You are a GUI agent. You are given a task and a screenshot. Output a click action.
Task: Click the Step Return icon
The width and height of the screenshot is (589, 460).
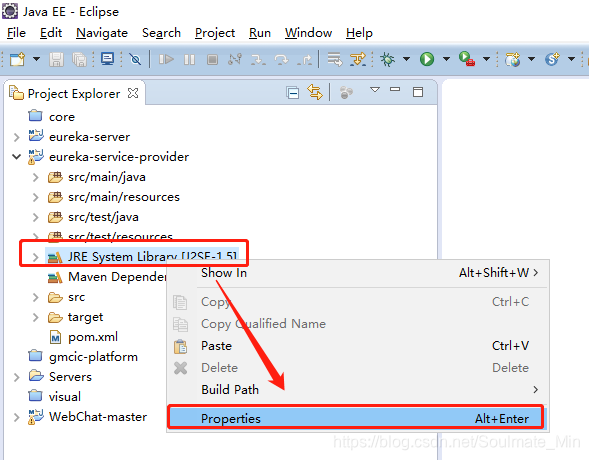click(304, 59)
